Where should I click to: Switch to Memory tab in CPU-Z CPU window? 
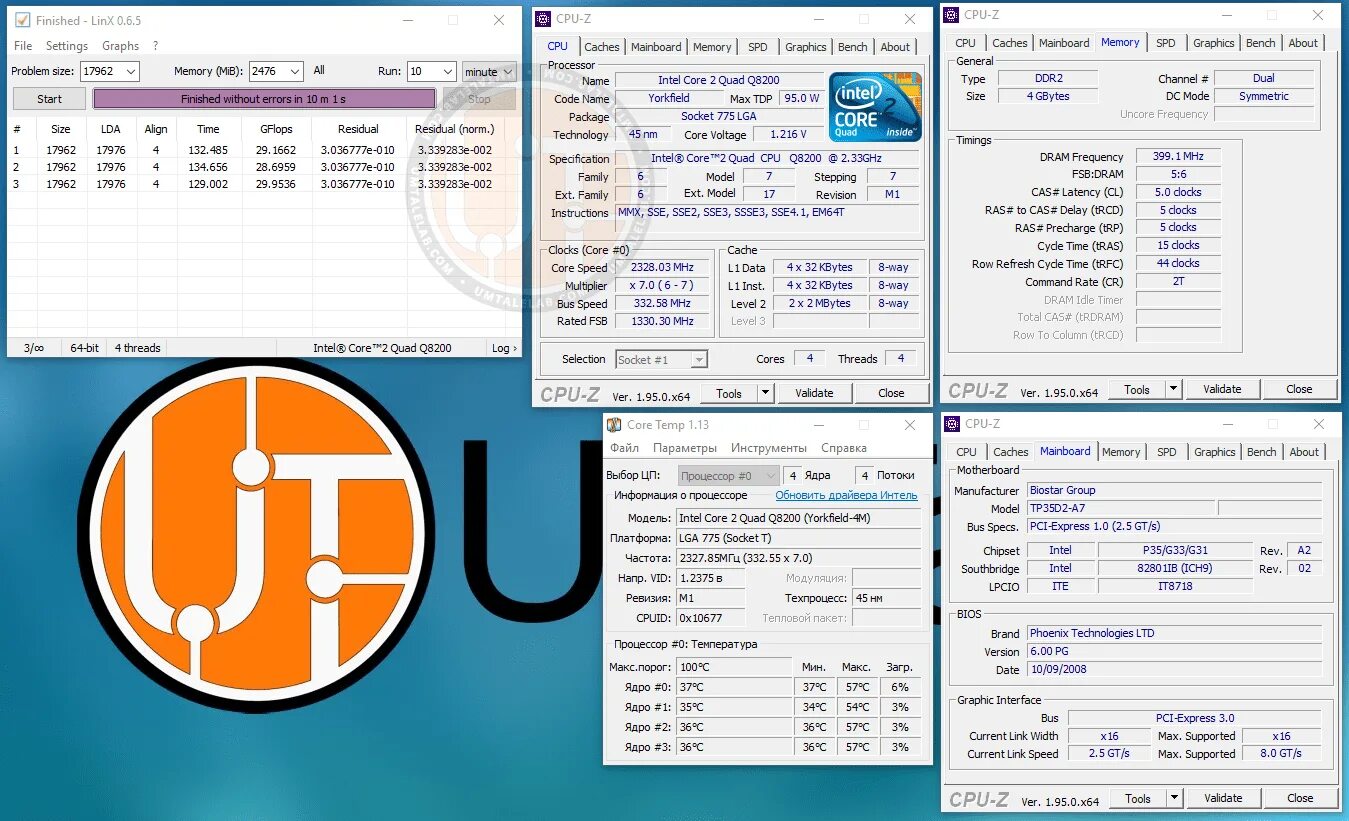(712, 47)
